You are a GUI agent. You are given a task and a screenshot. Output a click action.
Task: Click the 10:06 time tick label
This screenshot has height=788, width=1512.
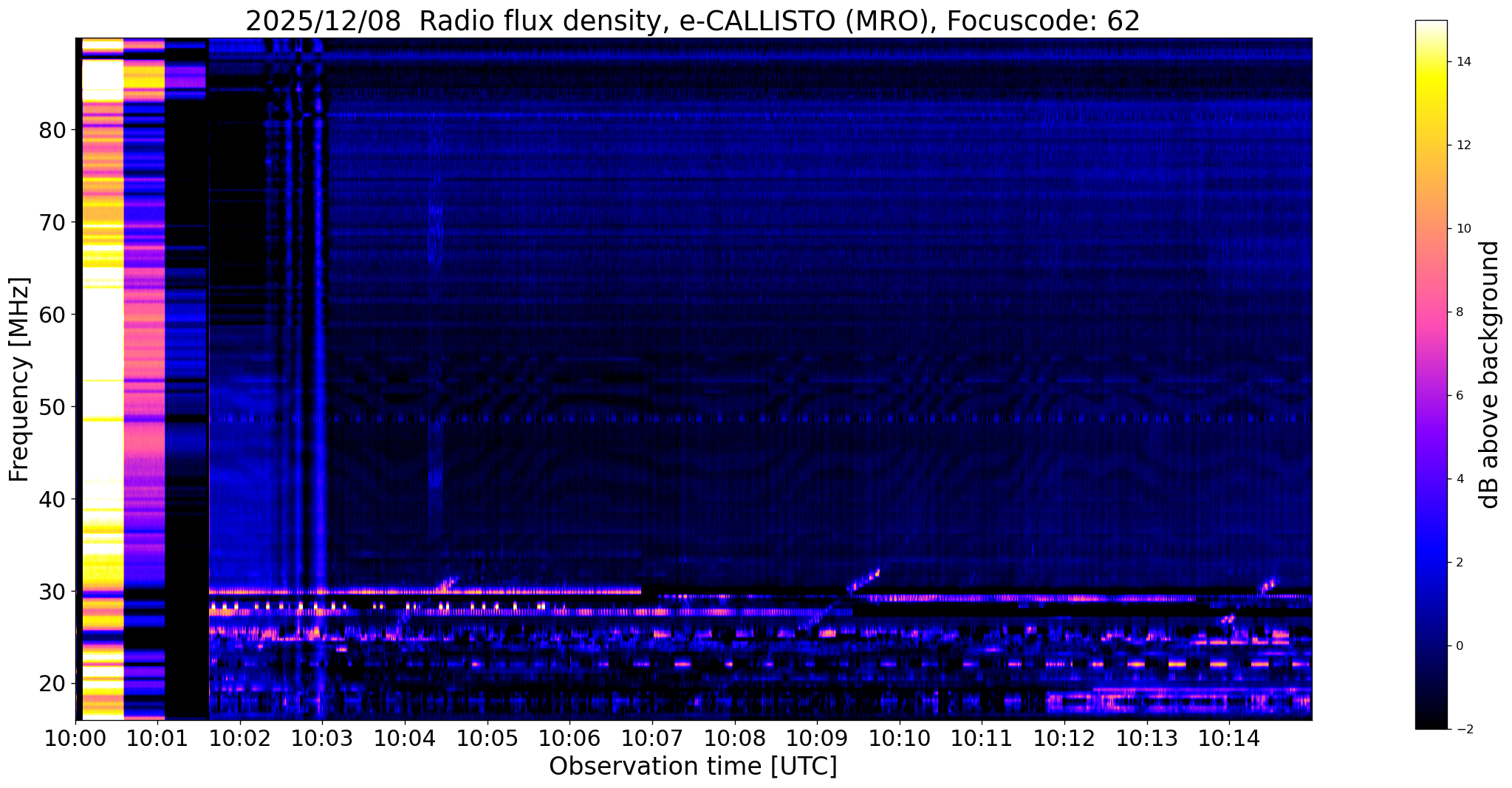coord(570,738)
